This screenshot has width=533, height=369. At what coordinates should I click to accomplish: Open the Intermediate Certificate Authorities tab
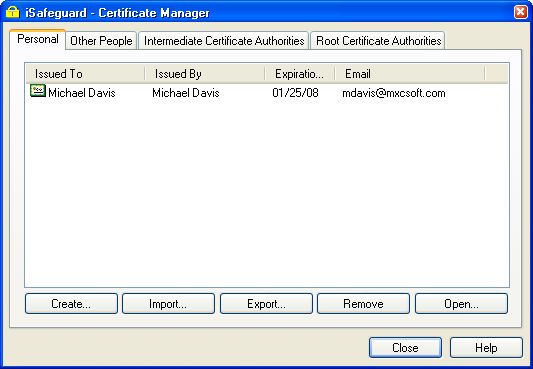[x=224, y=41]
